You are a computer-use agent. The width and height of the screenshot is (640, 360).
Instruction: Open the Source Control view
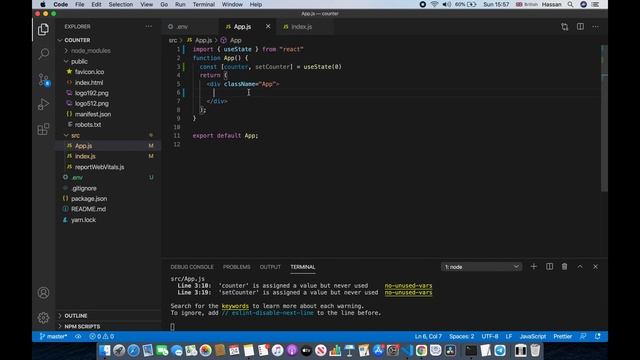tap(43, 79)
